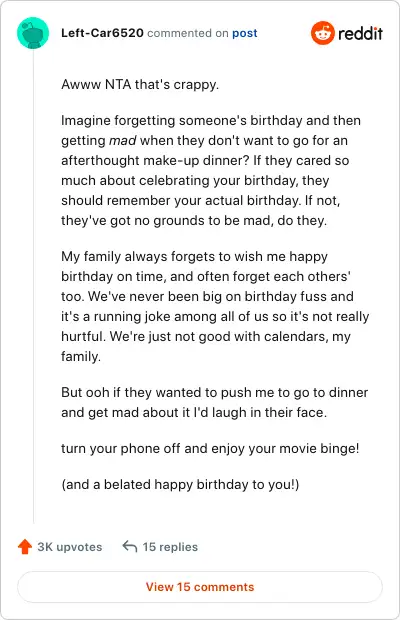This screenshot has height=620, width=400.
Task: Click the italic word "mad"
Action: [123, 140]
